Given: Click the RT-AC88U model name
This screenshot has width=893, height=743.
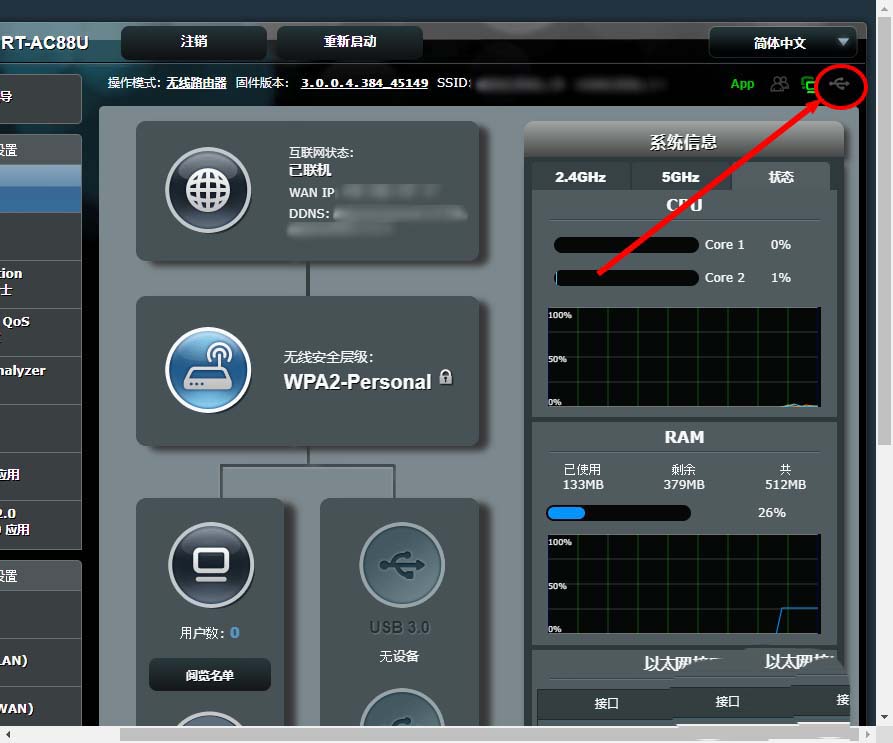Looking at the screenshot, I should coord(44,43).
